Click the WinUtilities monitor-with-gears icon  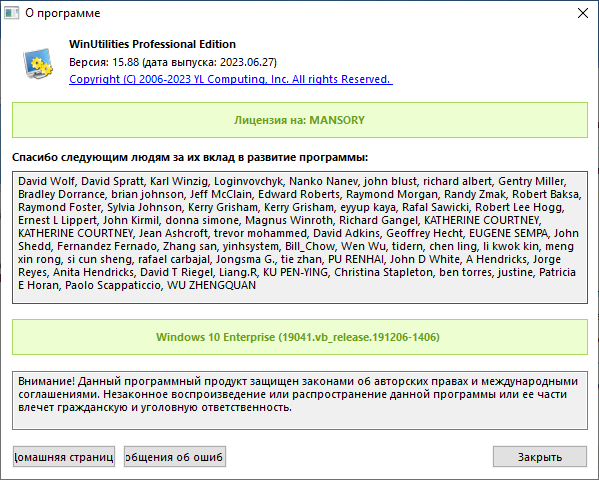coord(38,63)
